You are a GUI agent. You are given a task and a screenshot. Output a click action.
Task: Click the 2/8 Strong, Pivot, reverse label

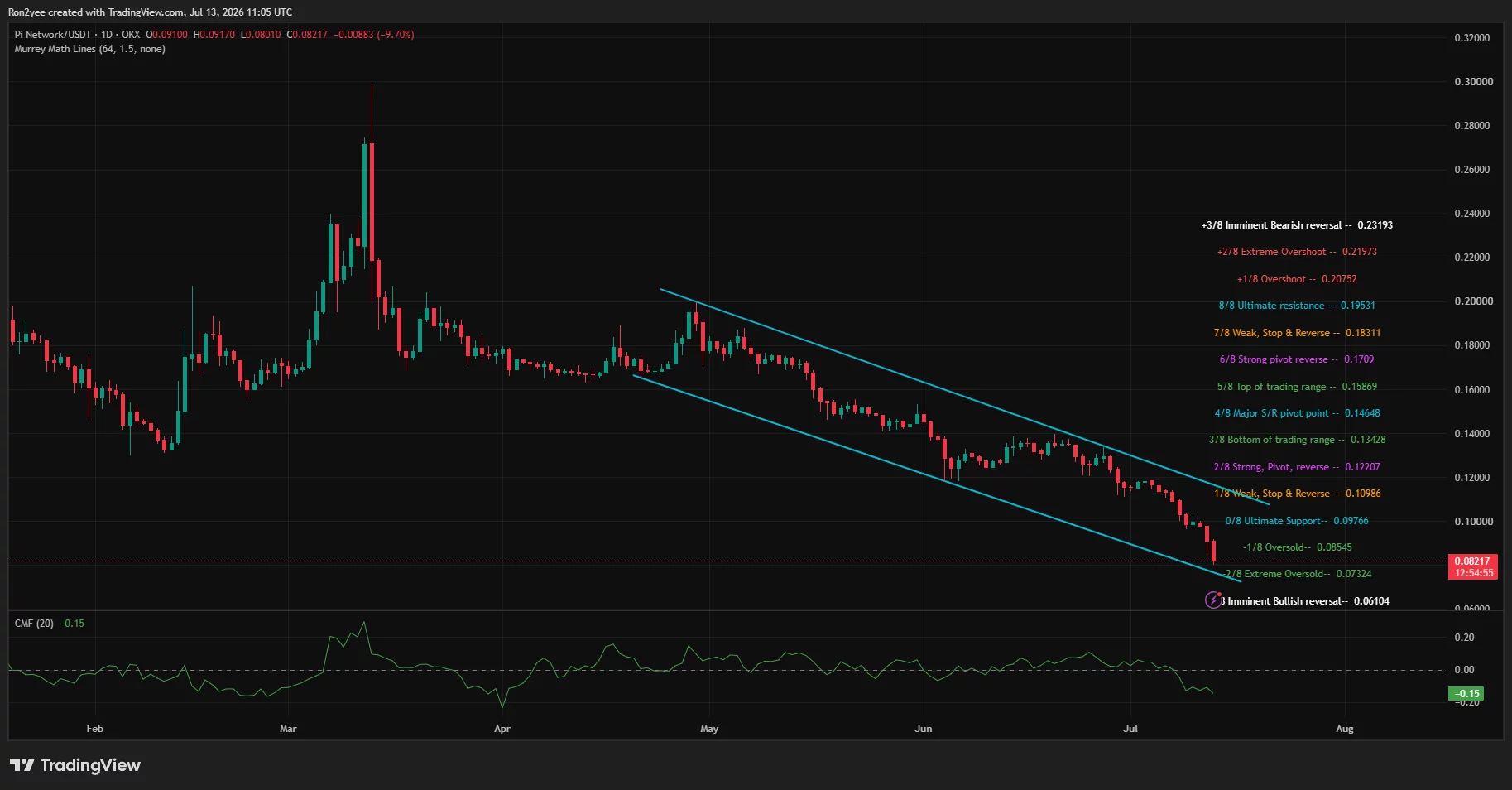coord(1297,467)
